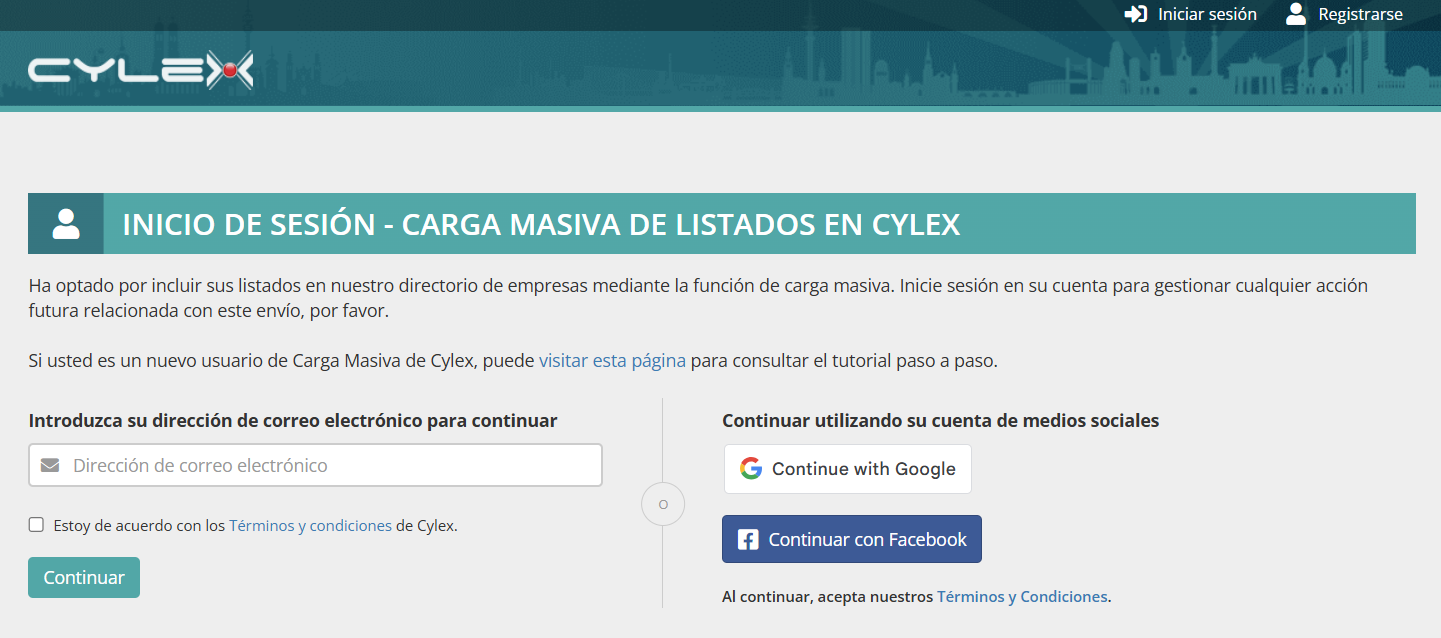Click the envelope icon in the email field

point(50,466)
